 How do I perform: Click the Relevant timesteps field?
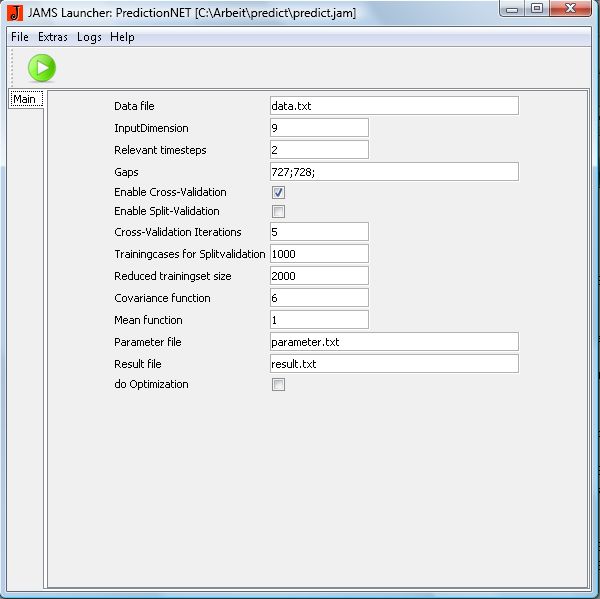[x=319, y=150]
